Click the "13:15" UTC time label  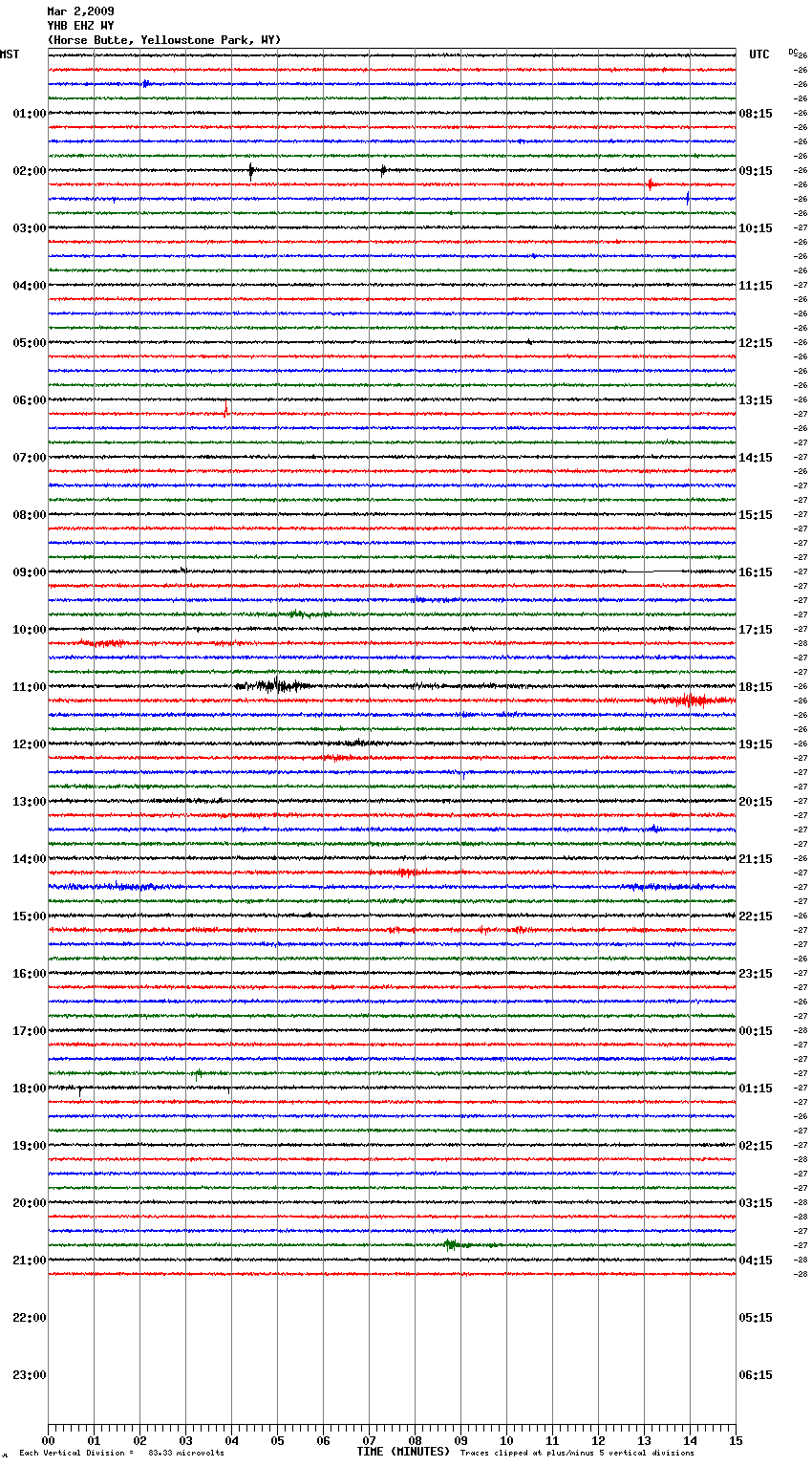click(x=756, y=400)
